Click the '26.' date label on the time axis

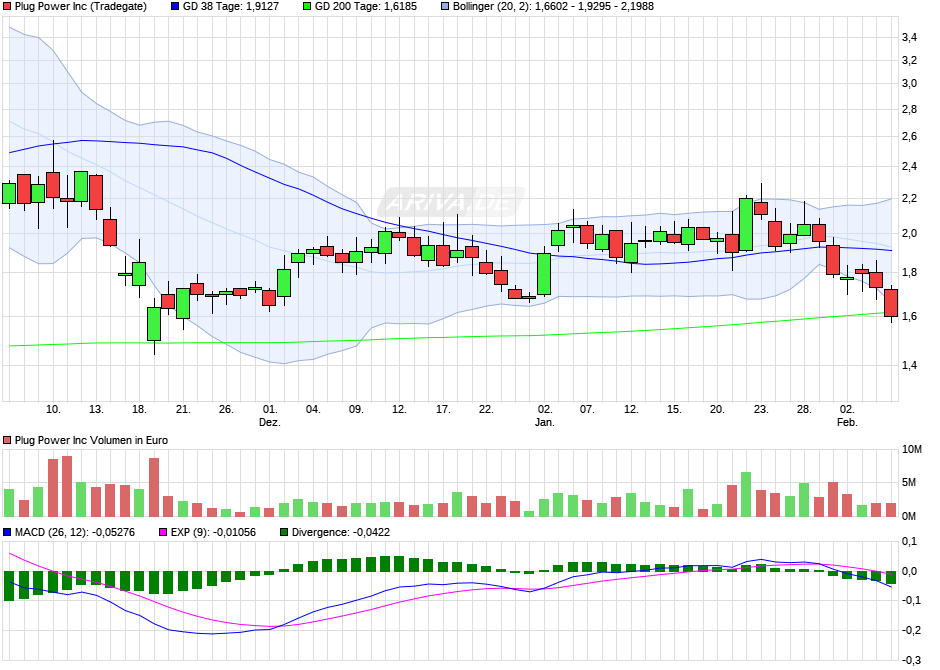tap(226, 409)
